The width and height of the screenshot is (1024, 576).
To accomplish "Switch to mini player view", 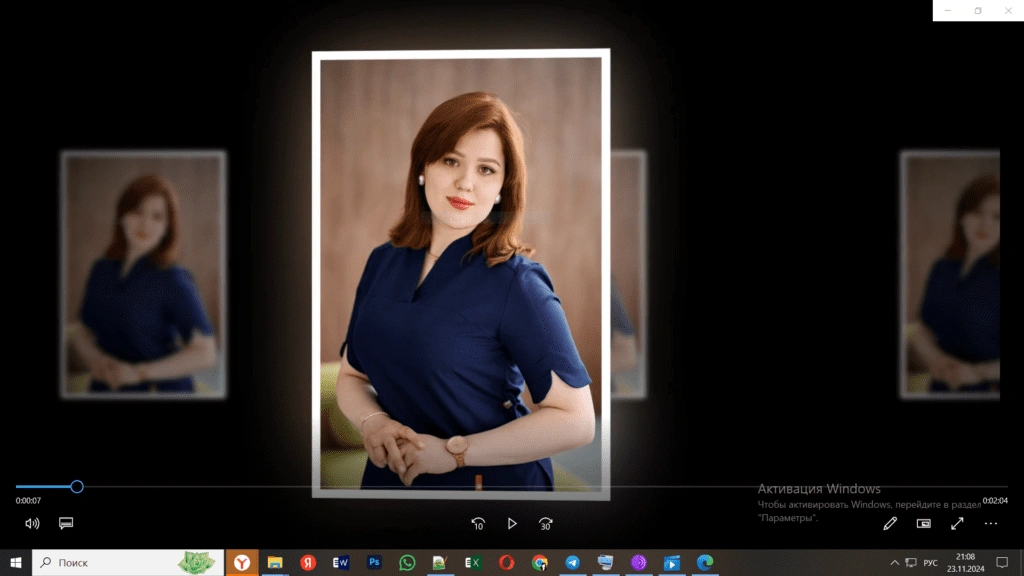I will (x=924, y=523).
